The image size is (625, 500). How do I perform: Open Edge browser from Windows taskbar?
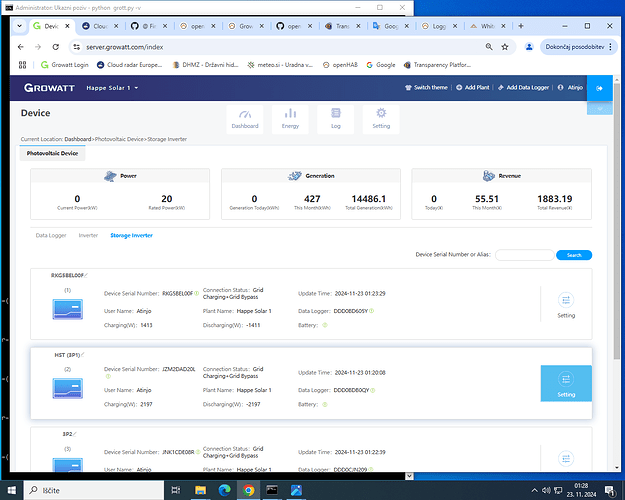[223, 489]
